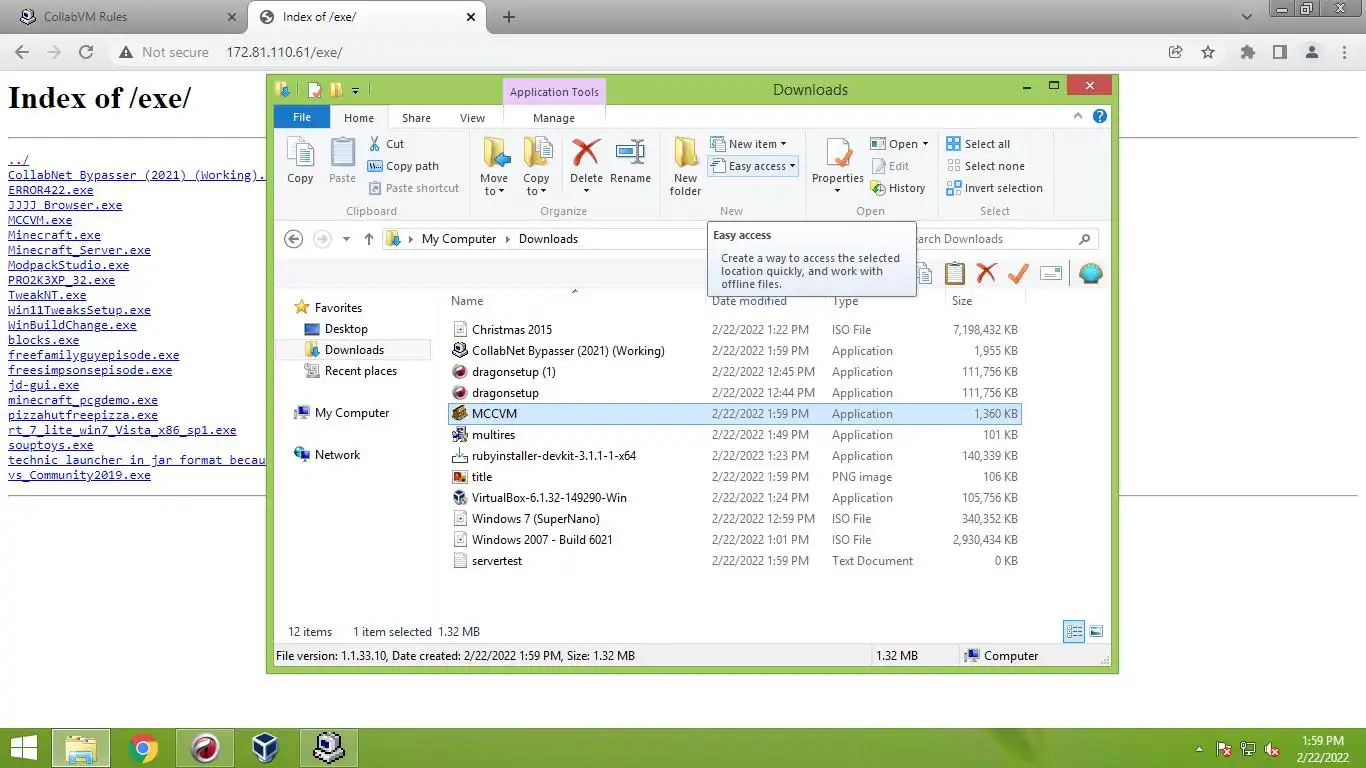Viewport: 1366px width, 768px height.
Task: Click the clipboard paste icon in the command toolbar
Action: click(x=955, y=273)
